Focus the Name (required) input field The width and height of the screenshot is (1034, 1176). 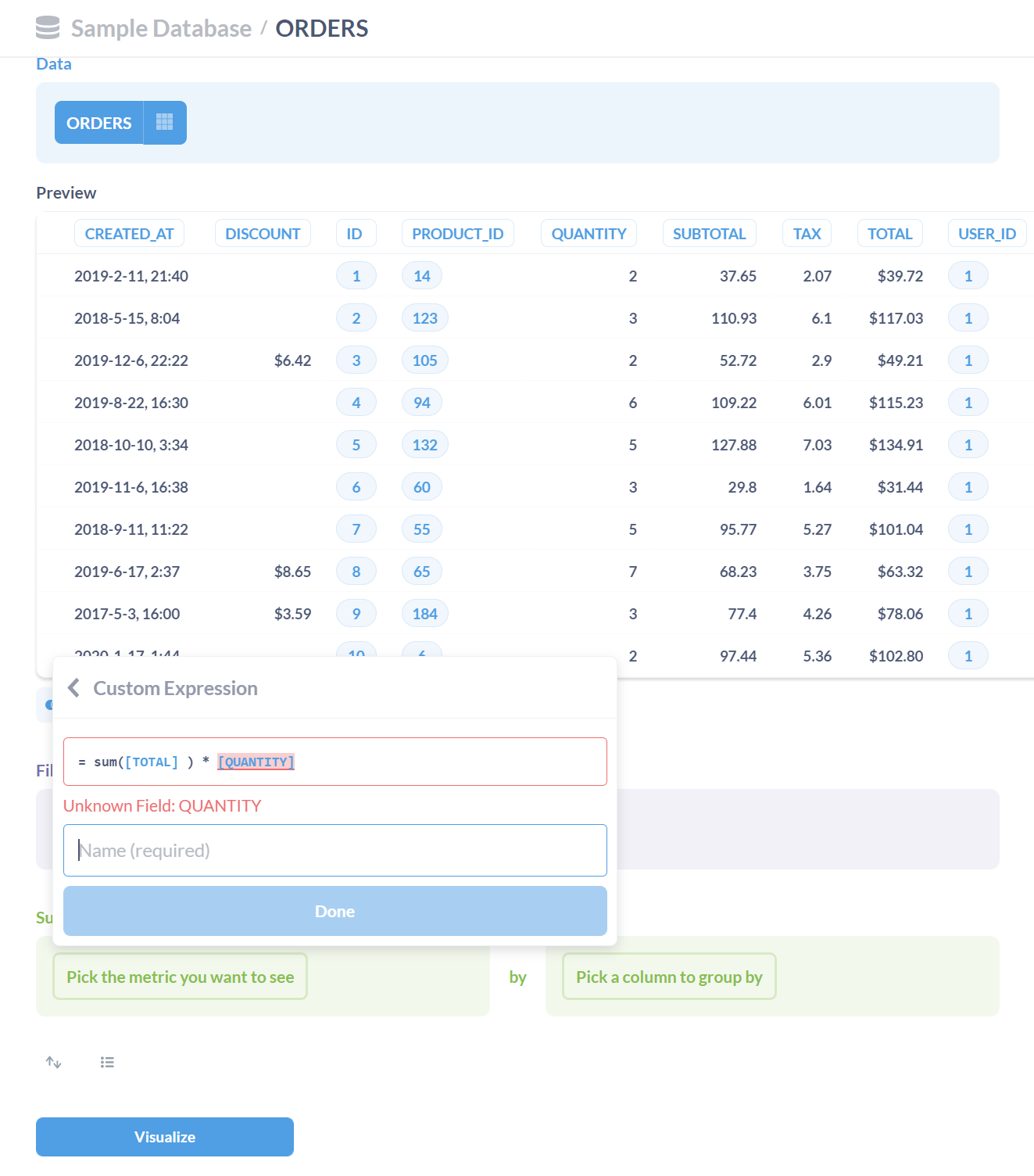(335, 850)
